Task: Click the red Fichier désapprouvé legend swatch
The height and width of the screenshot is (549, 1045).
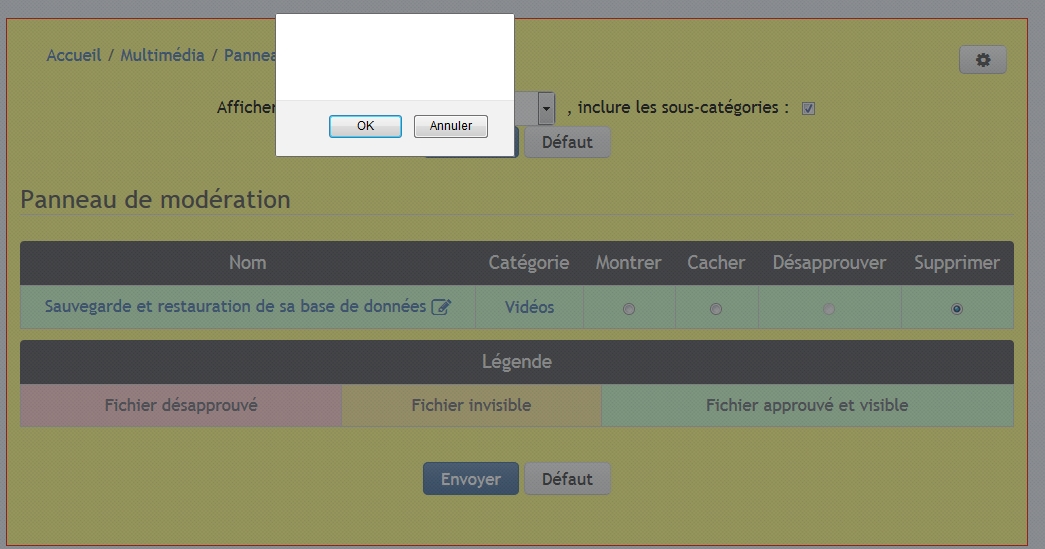Action: [181, 405]
